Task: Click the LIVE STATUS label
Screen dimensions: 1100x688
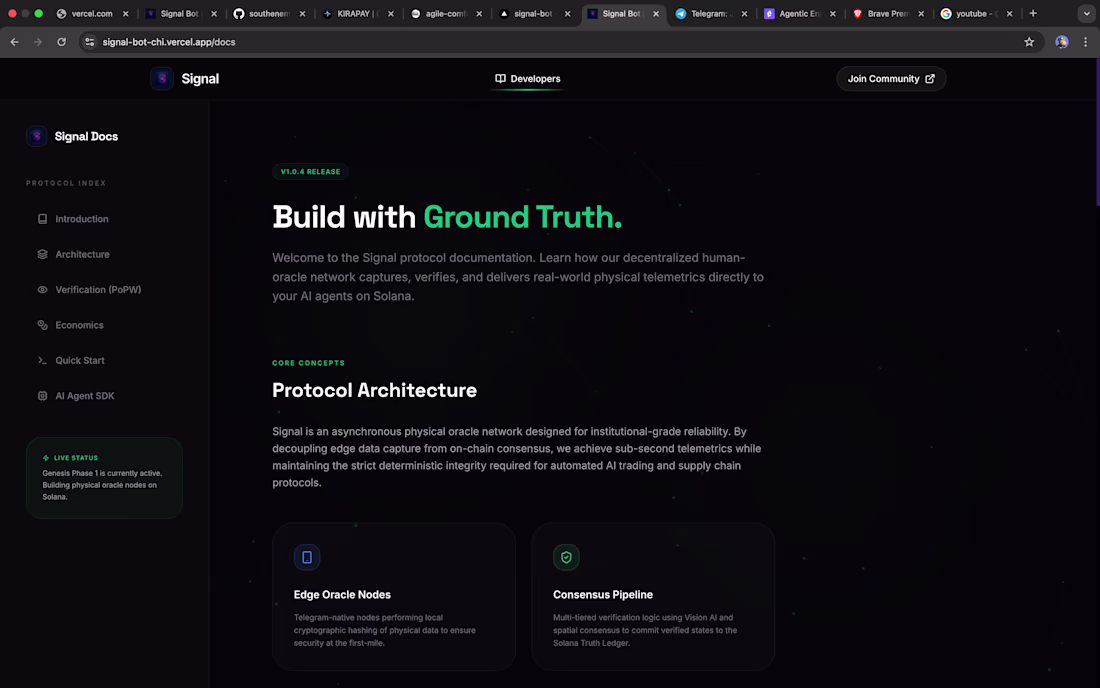Action: pos(76,457)
